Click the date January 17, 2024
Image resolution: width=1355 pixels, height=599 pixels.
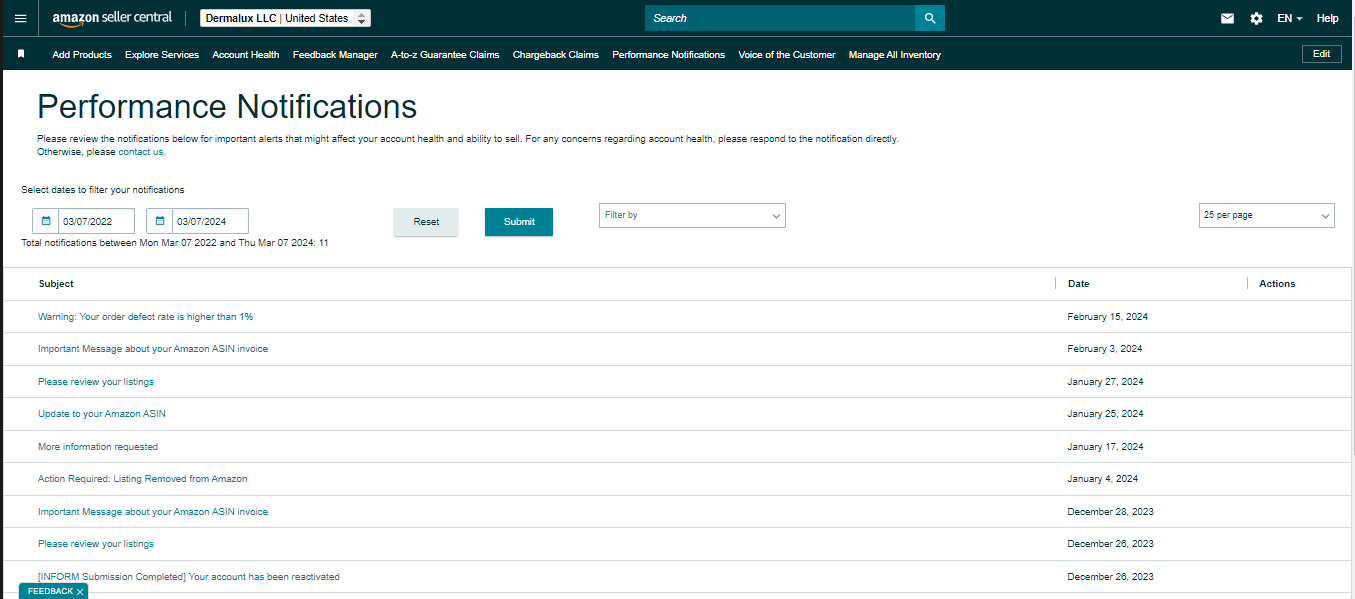tap(1105, 447)
